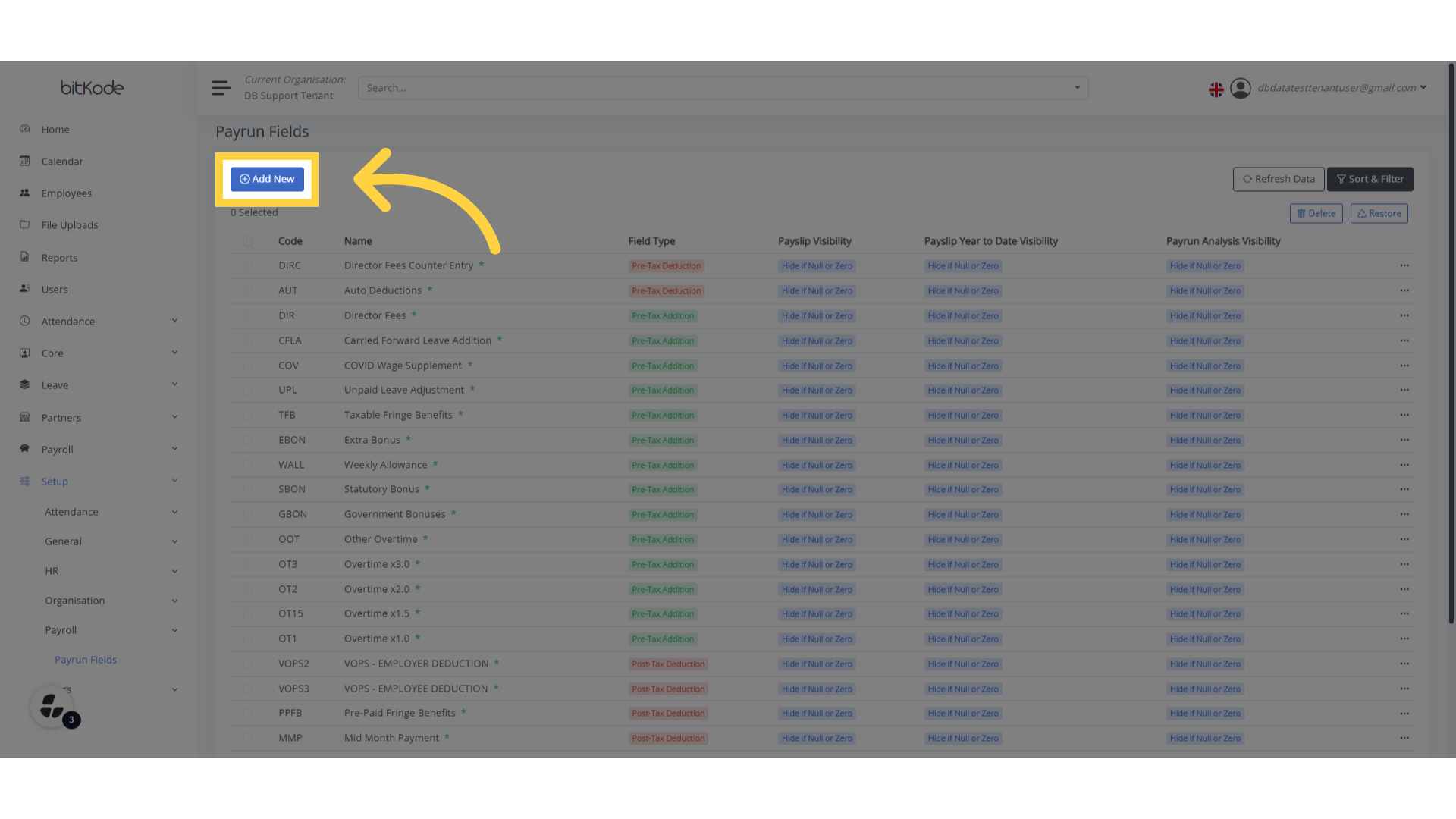Check the checkbox for the DIRC row
This screenshot has width=1456, height=819.
coord(247,265)
